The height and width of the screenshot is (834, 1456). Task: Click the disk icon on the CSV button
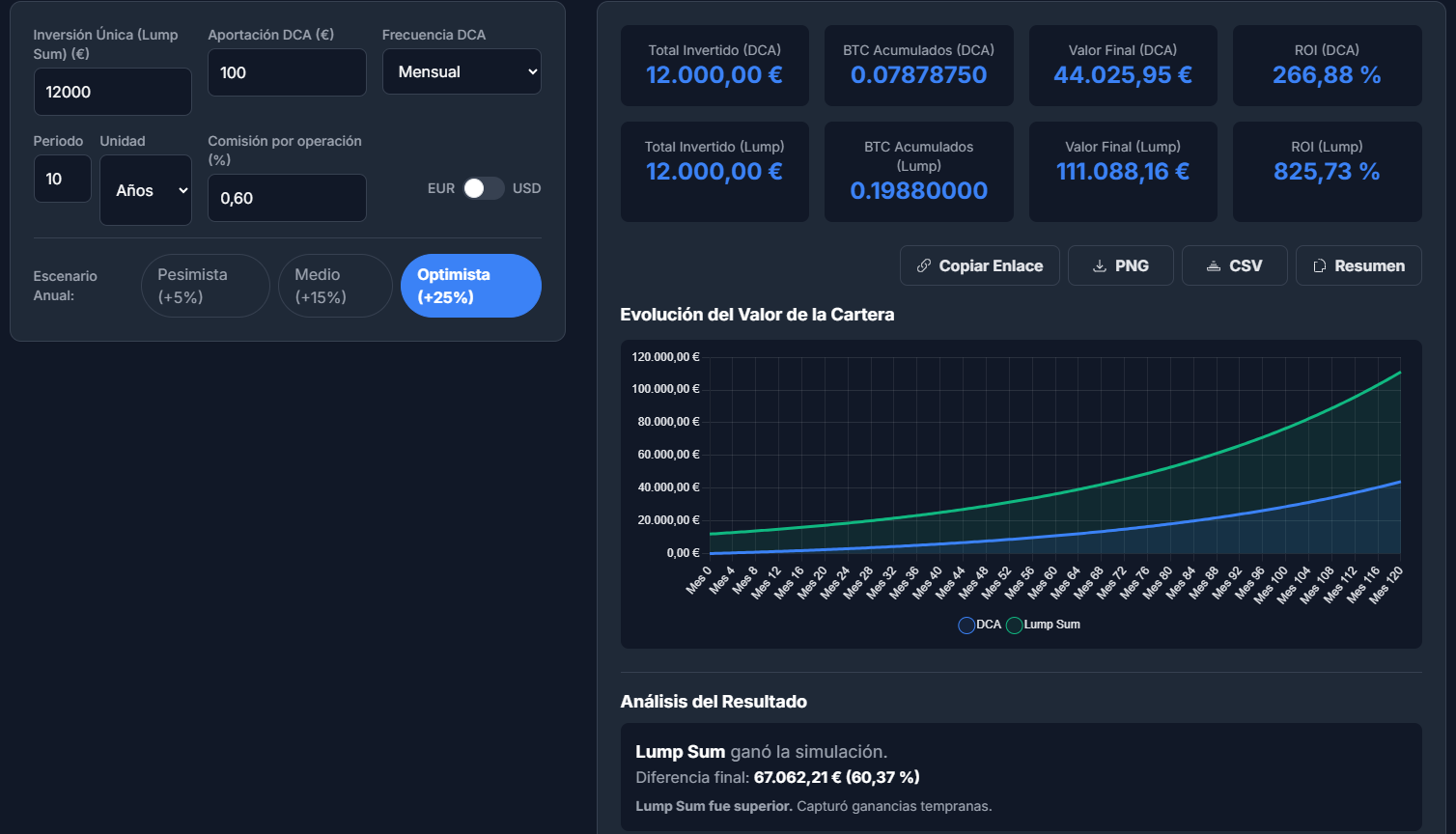pyautogui.click(x=1214, y=265)
